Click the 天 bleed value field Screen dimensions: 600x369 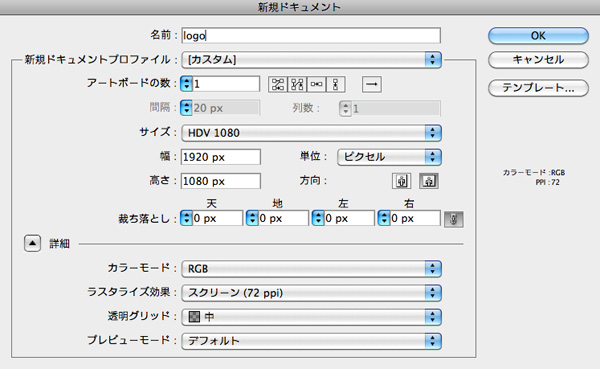click(x=217, y=218)
